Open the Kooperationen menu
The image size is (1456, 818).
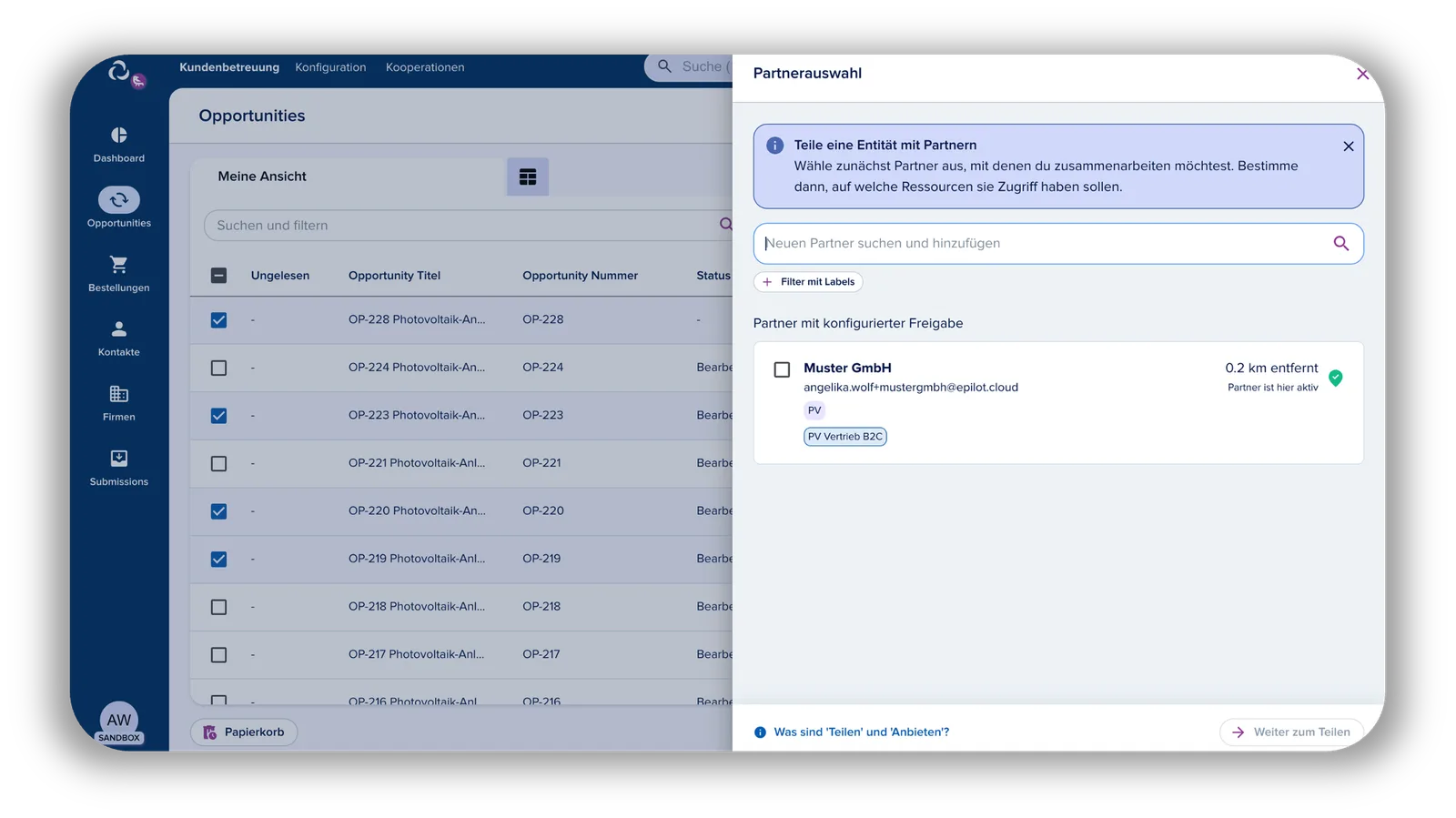click(425, 67)
